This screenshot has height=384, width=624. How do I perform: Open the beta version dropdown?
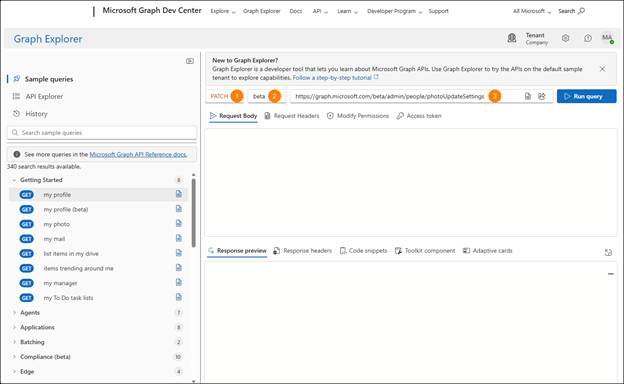266,96
